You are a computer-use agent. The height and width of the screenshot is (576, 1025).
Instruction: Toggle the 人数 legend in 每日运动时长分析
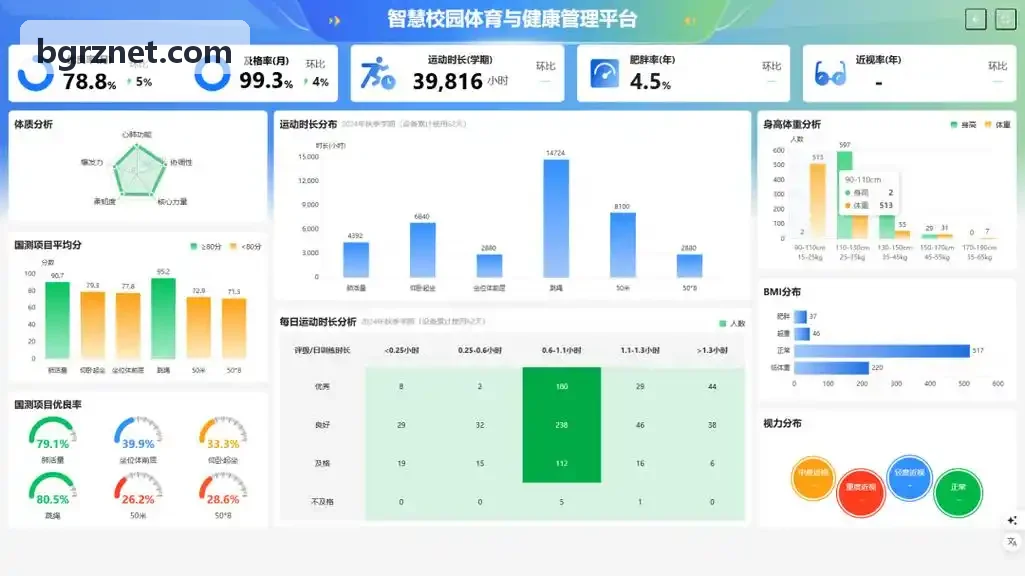pyautogui.click(x=732, y=324)
